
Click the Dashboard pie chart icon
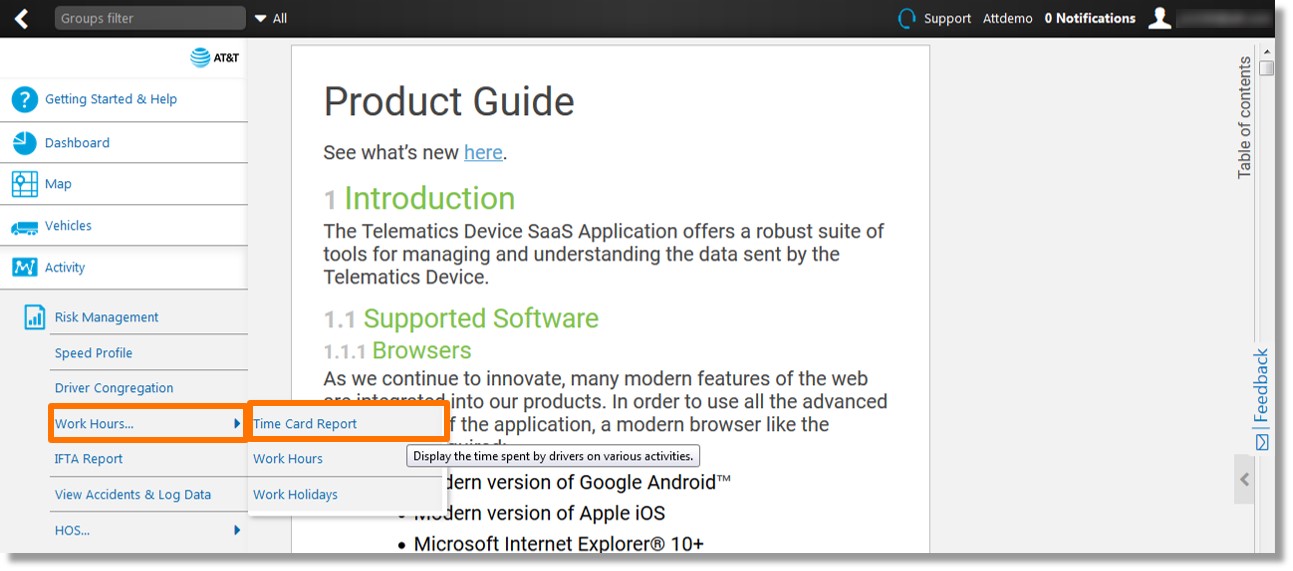click(x=24, y=142)
